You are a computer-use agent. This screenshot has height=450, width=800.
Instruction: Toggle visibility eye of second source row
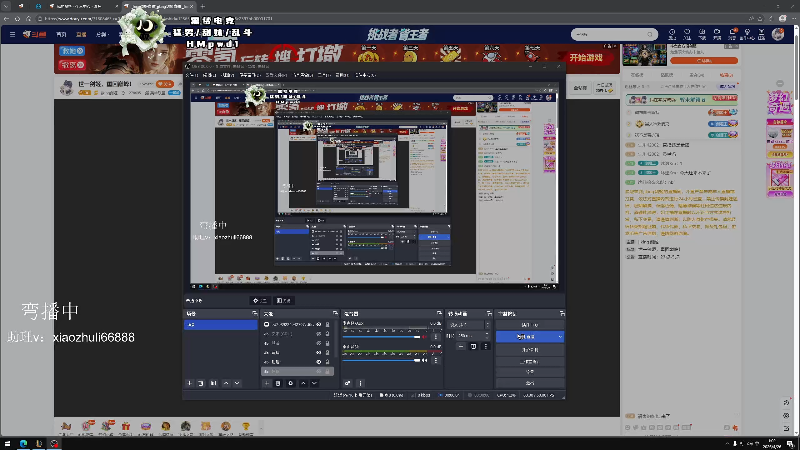pos(319,334)
